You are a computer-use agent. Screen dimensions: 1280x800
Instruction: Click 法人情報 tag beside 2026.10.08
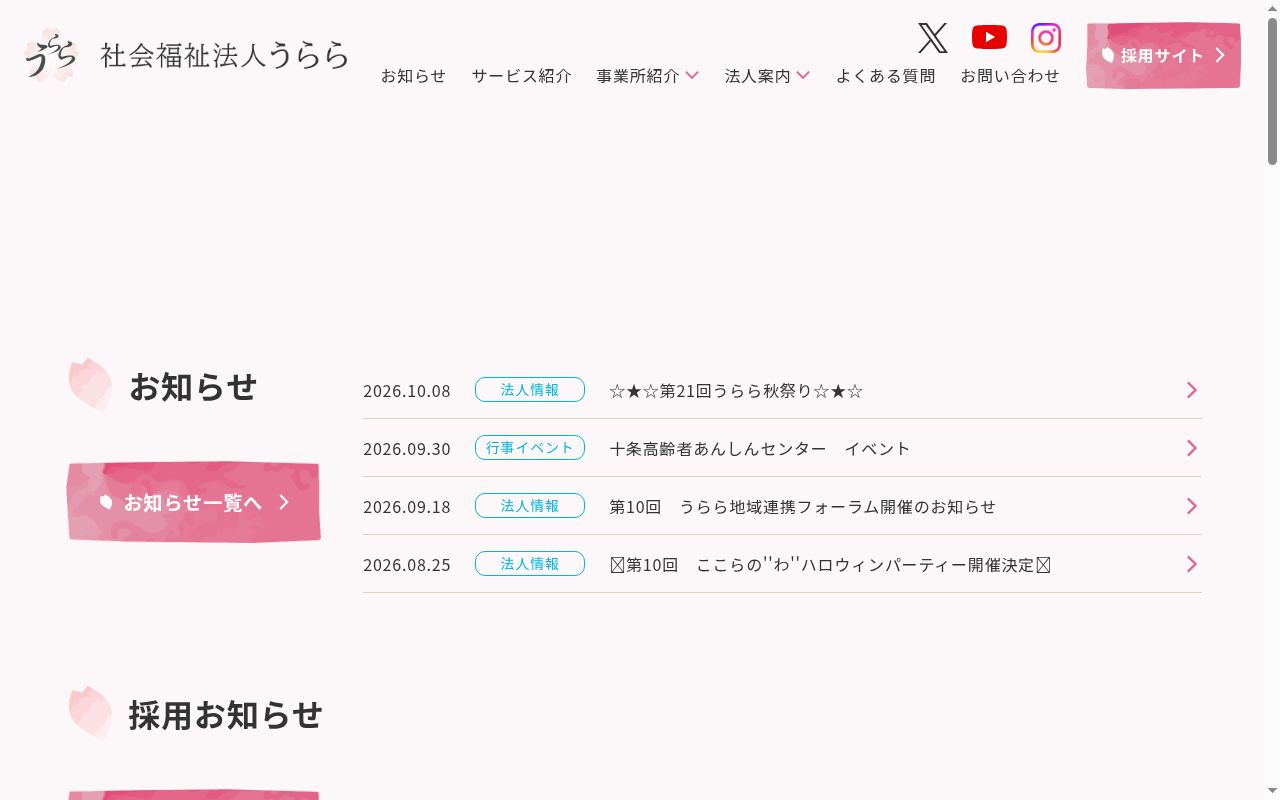530,390
